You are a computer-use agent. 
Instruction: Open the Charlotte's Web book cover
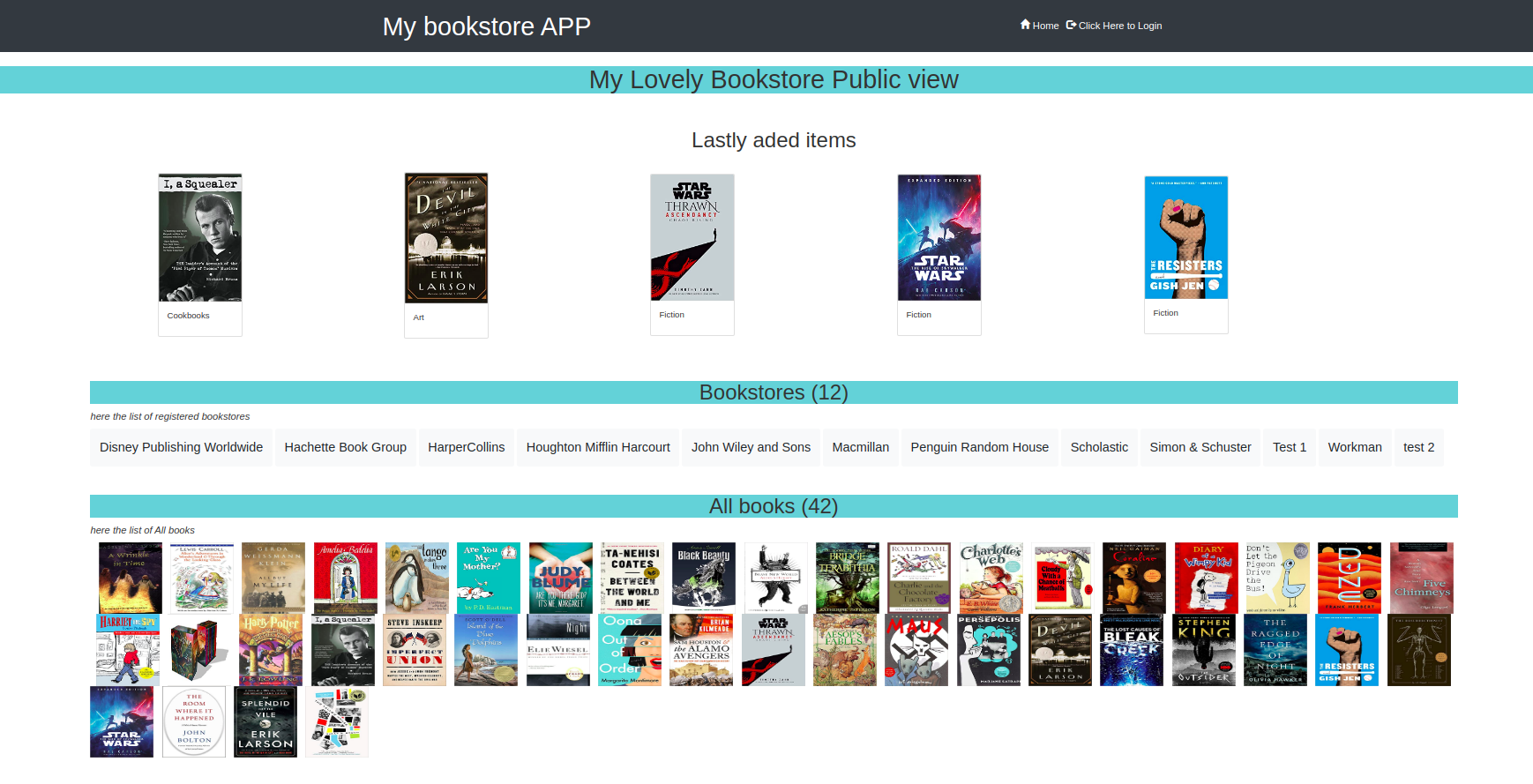pos(991,578)
